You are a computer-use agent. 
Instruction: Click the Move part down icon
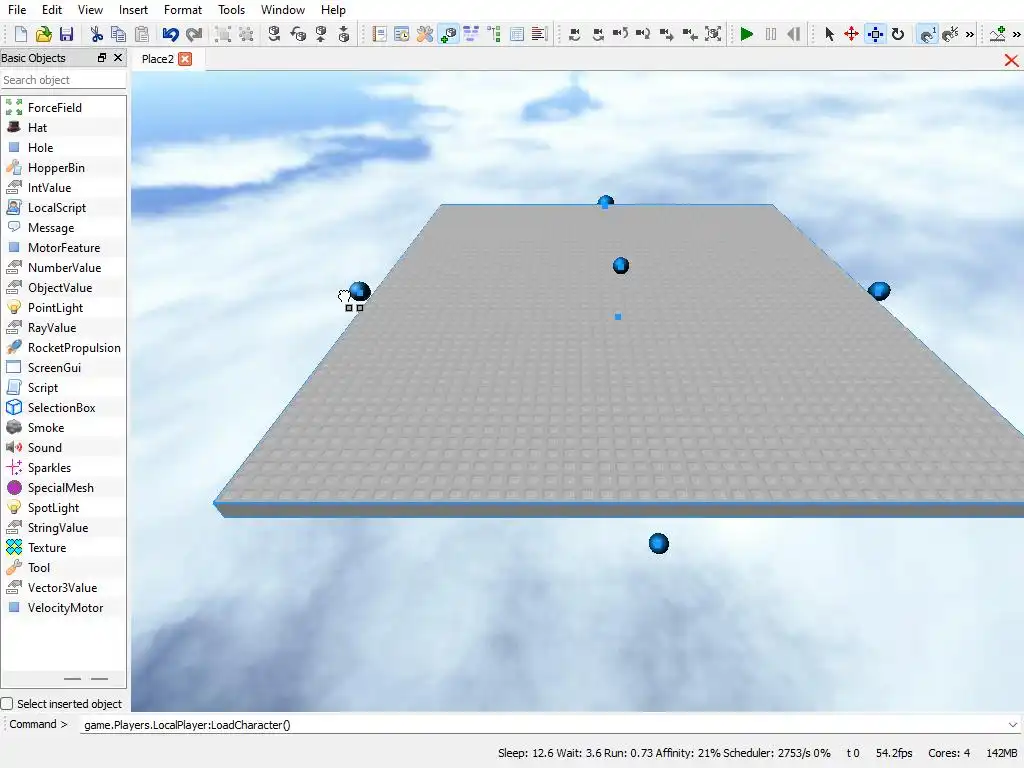click(x=344, y=34)
